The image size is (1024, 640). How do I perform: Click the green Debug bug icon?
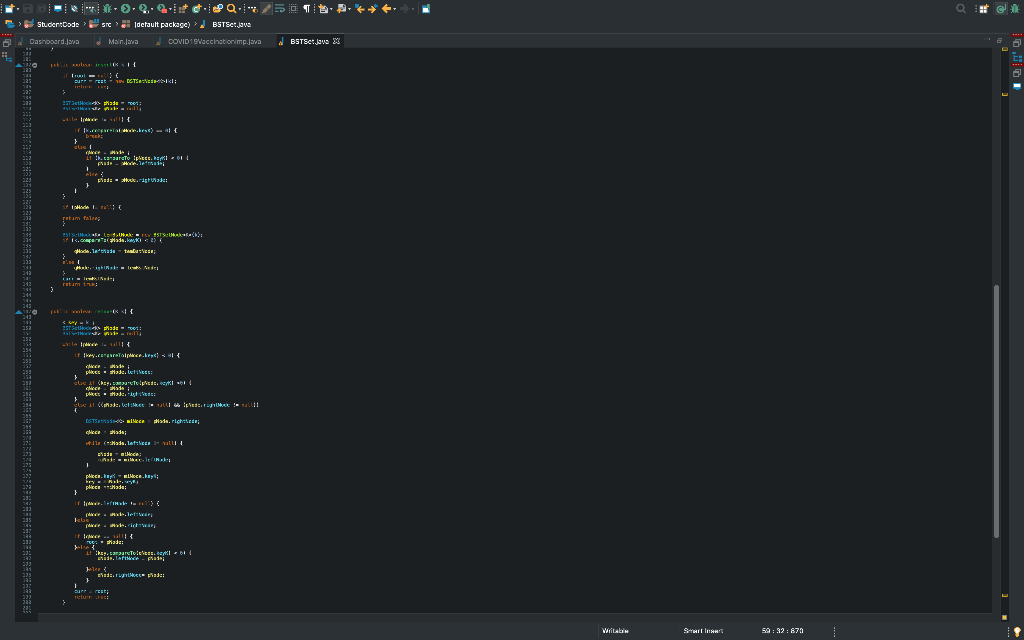coord(107,8)
